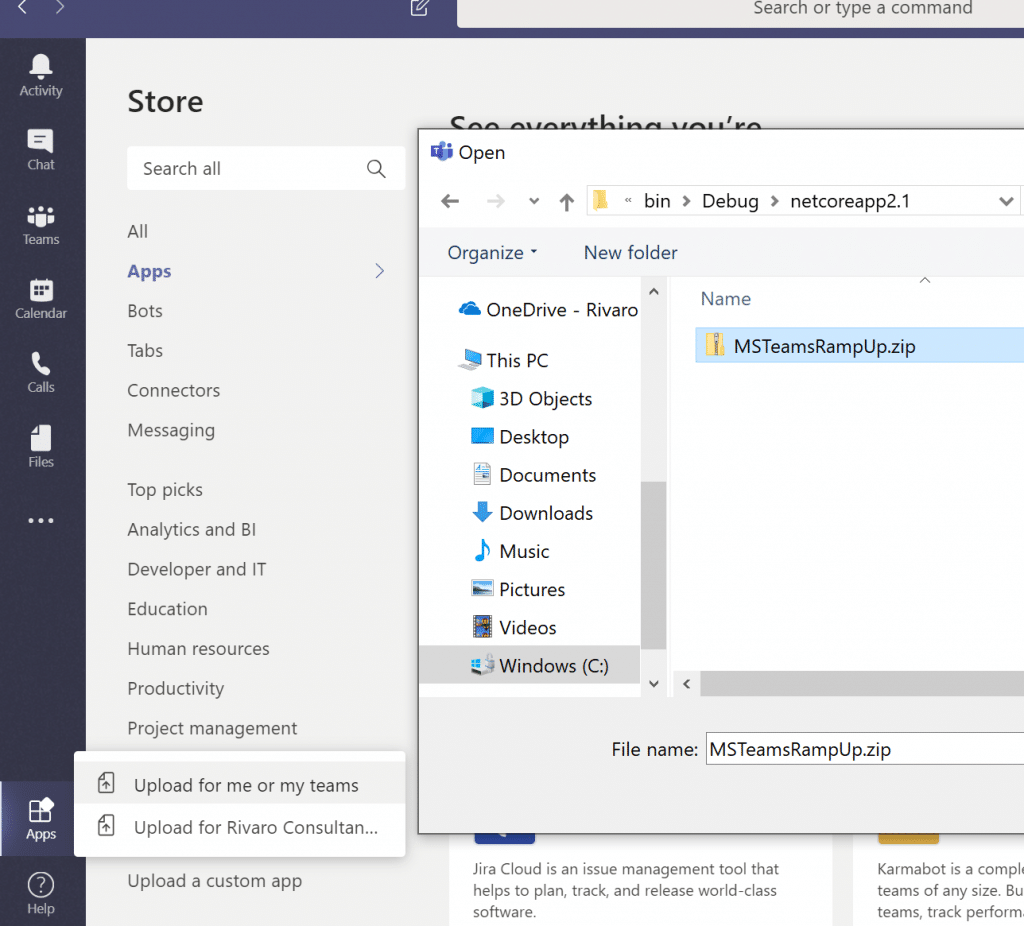Screen dimensions: 1024x926
Task: Open 3D Objects folder
Action: [x=531, y=398]
